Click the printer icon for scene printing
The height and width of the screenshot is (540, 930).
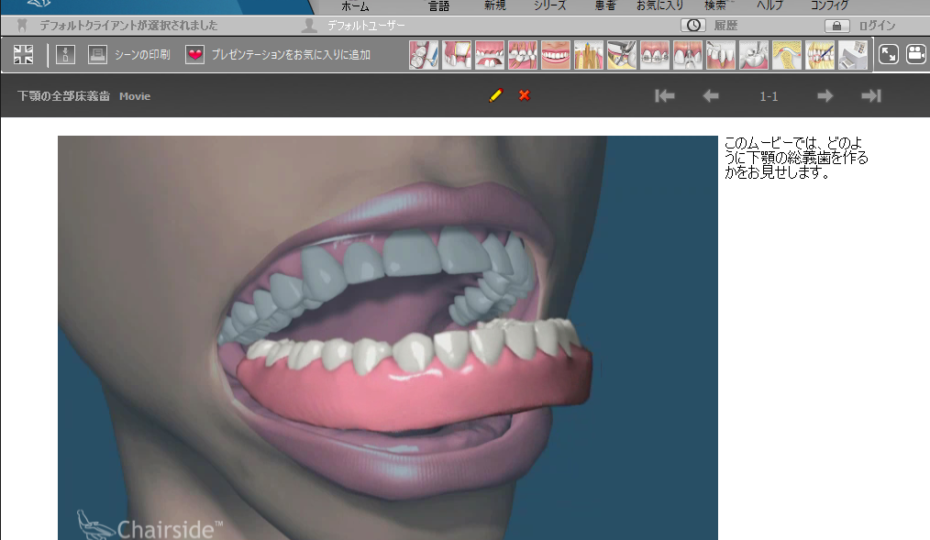coord(97,55)
